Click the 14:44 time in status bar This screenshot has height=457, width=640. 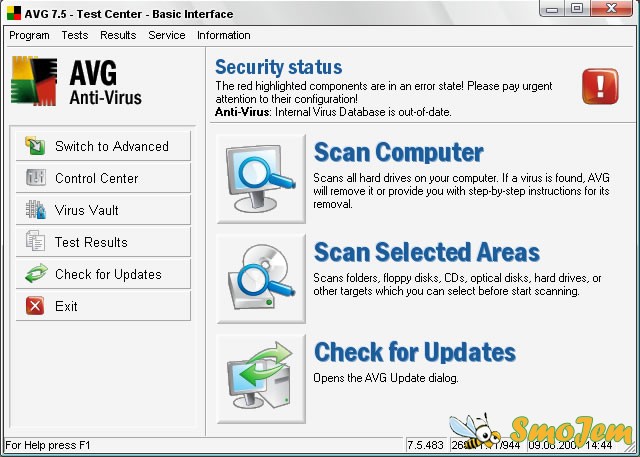599,445
